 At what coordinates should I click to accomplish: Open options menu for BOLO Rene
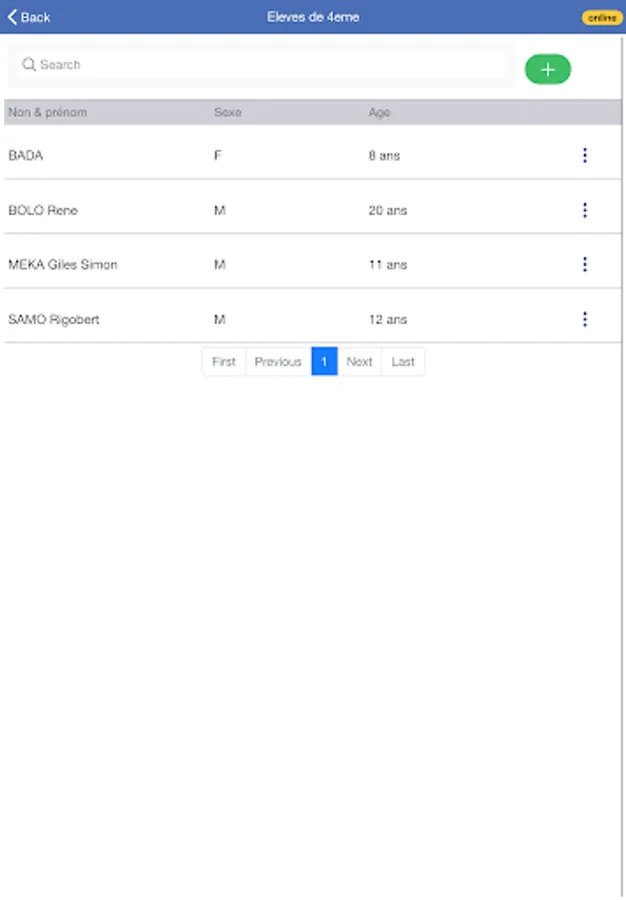click(585, 210)
